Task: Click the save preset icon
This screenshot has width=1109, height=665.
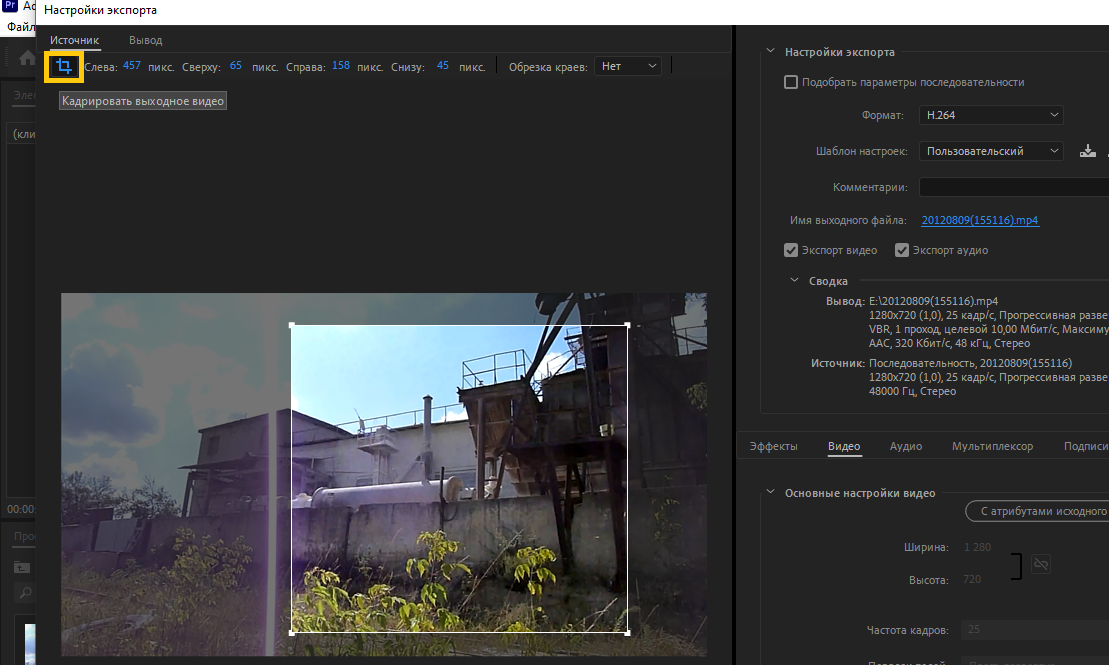Action: click(x=1088, y=151)
